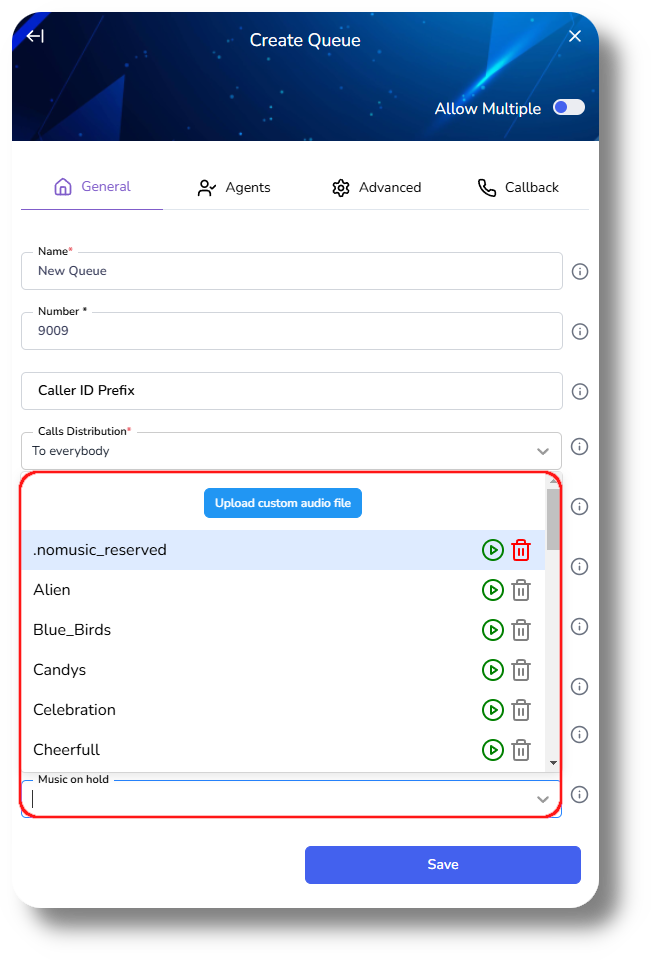Viewport: 651px width, 960px height.
Task: Open the Advanced tab
Action: coord(376,187)
